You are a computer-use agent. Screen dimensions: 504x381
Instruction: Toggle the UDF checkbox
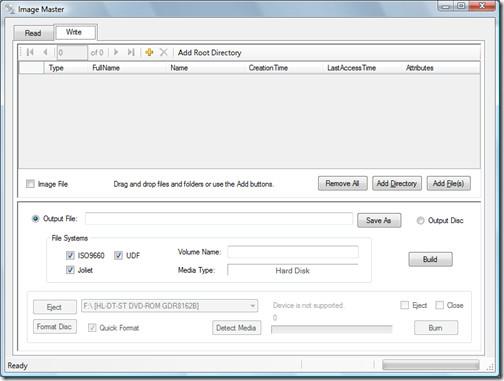[118, 255]
